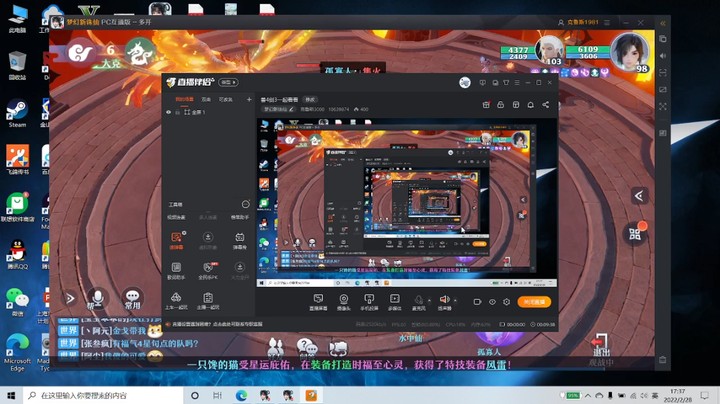Click the streaming preview thumbnail
Image resolution: width=720 pixels, height=404 pixels.
click(x=407, y=203)
